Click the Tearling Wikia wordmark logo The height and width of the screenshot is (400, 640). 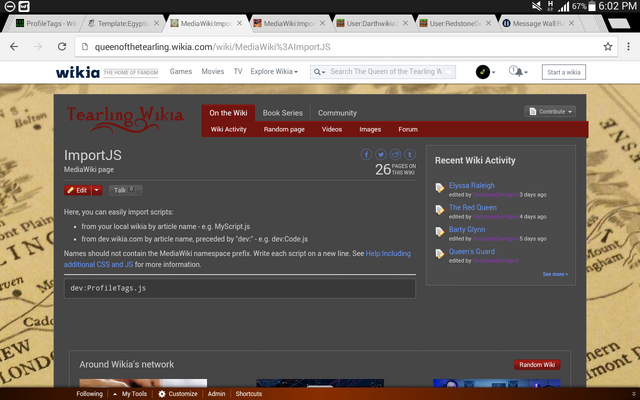pyautogui.click(x=125, y=119)
